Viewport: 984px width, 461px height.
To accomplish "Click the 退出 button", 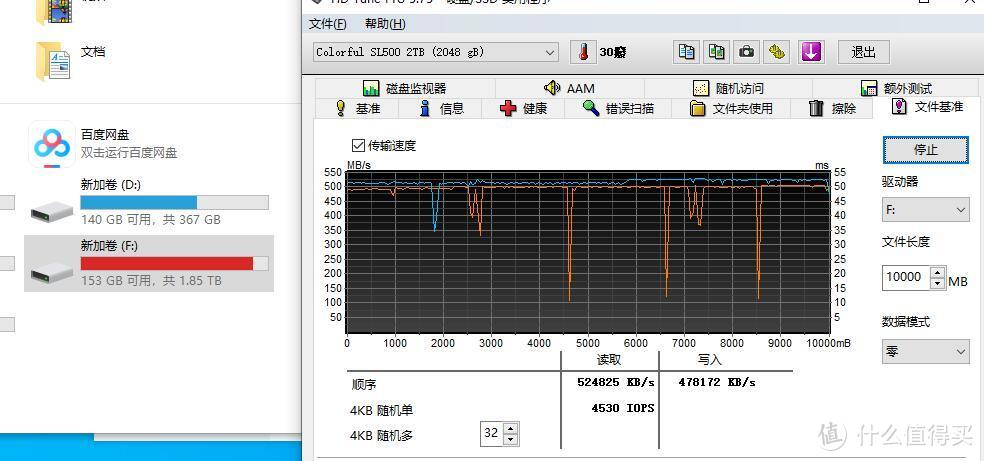I will [864, 53].
